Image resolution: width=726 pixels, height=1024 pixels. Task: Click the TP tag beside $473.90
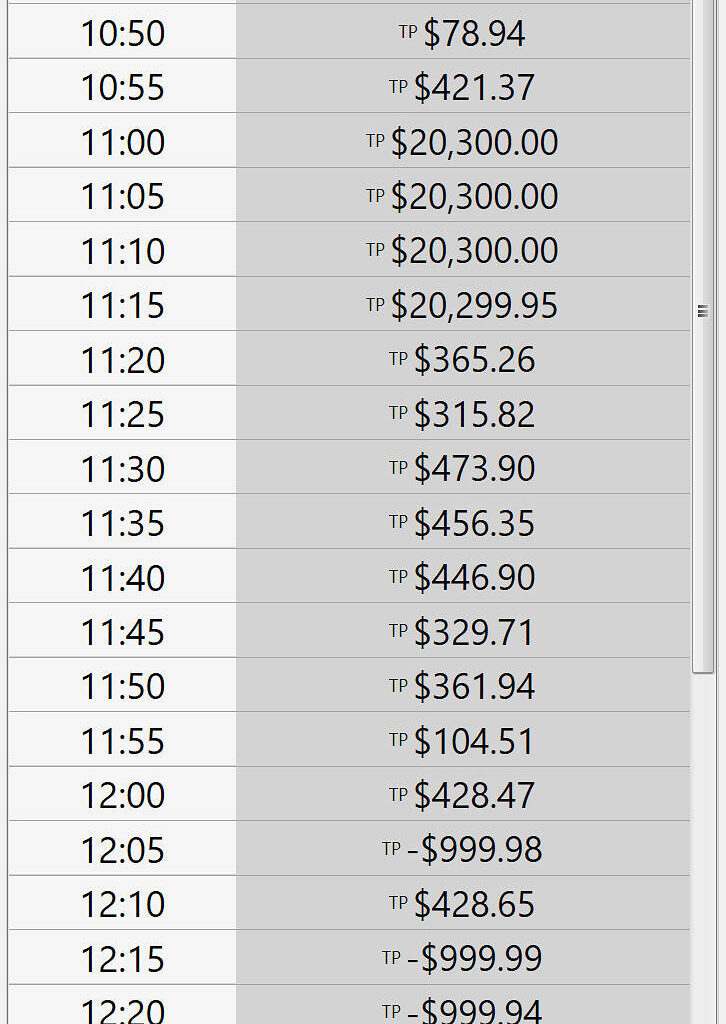(x=398, y=467)
